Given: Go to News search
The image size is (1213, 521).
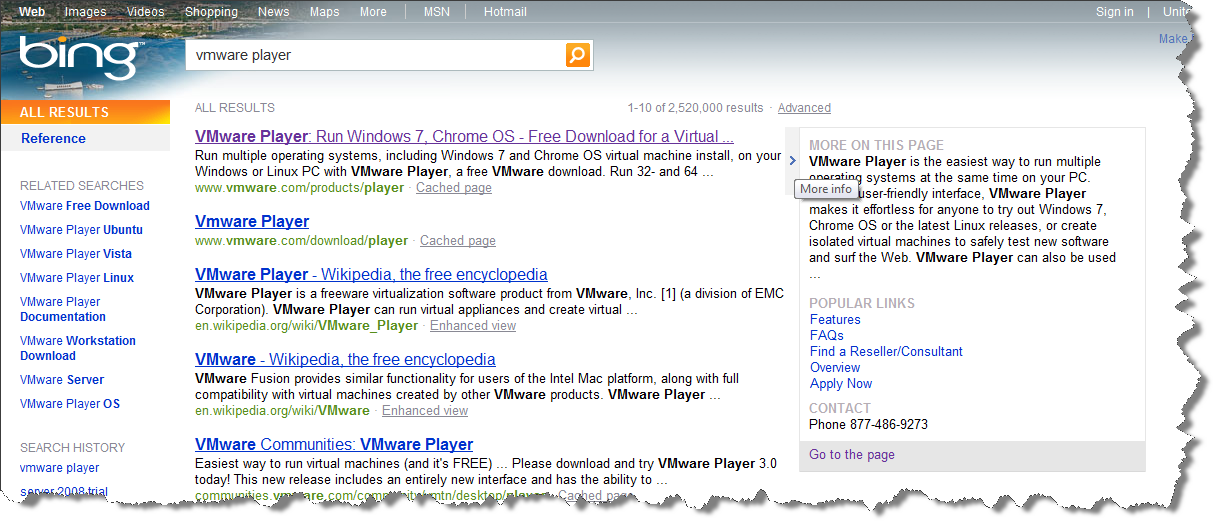Looking at the screenshot, I should [273, 12].
